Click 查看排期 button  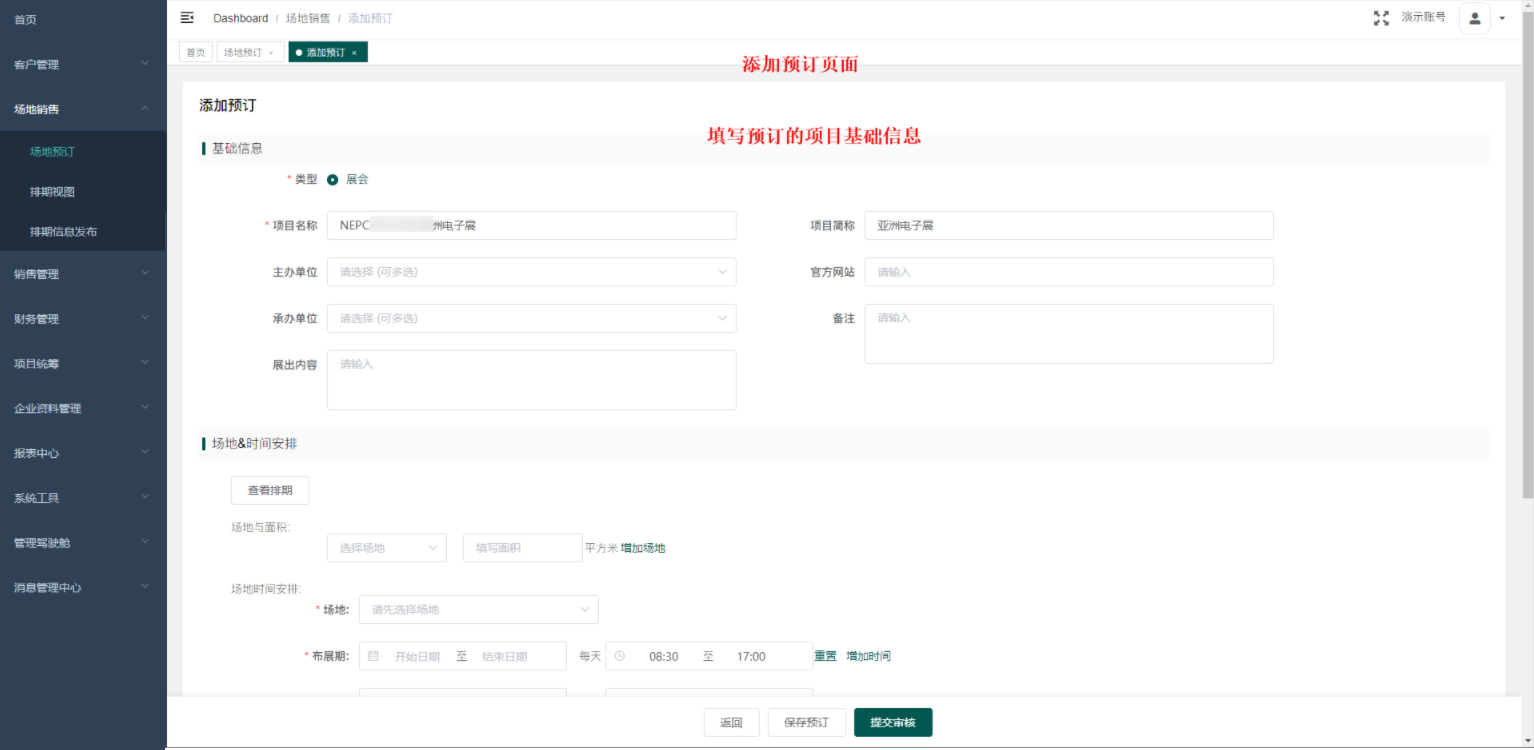(x=270, y=490)
